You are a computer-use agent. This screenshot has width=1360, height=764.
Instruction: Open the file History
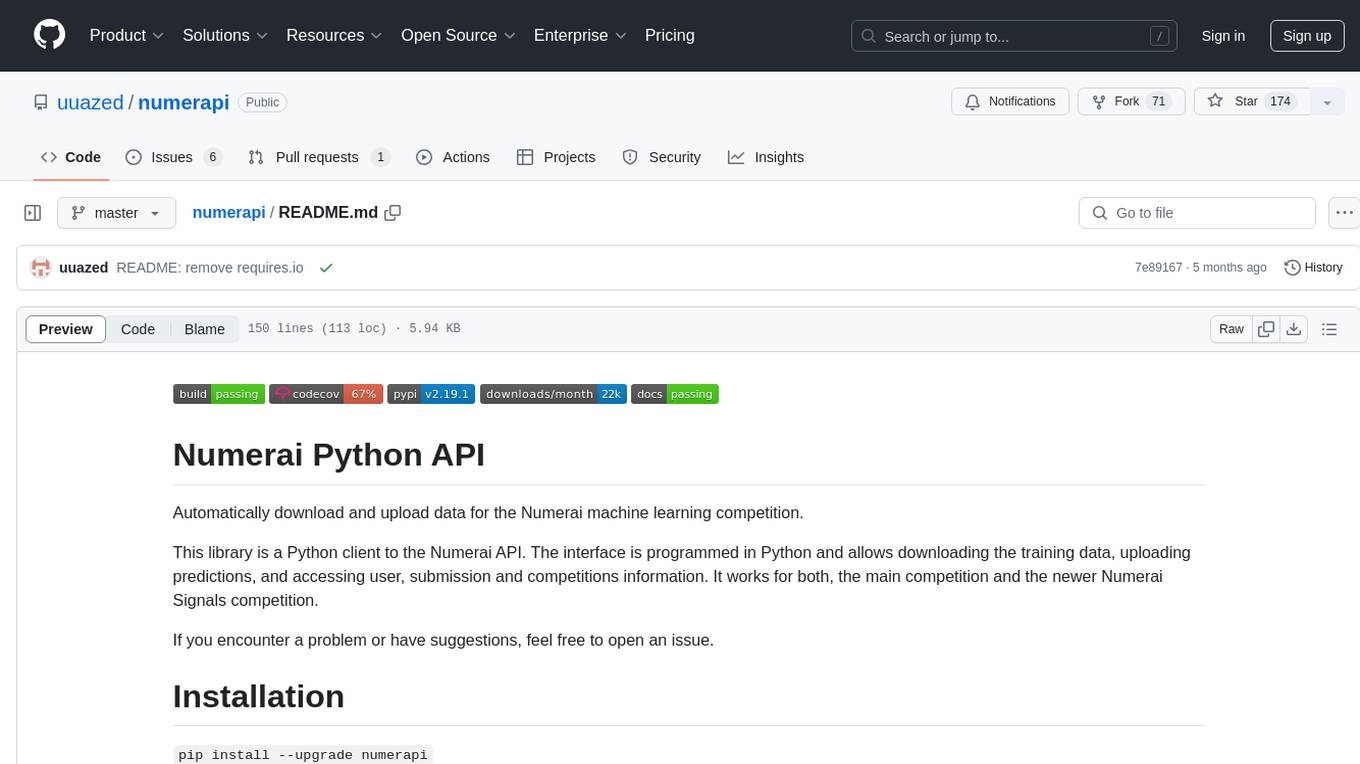(x=1313, y=268)
